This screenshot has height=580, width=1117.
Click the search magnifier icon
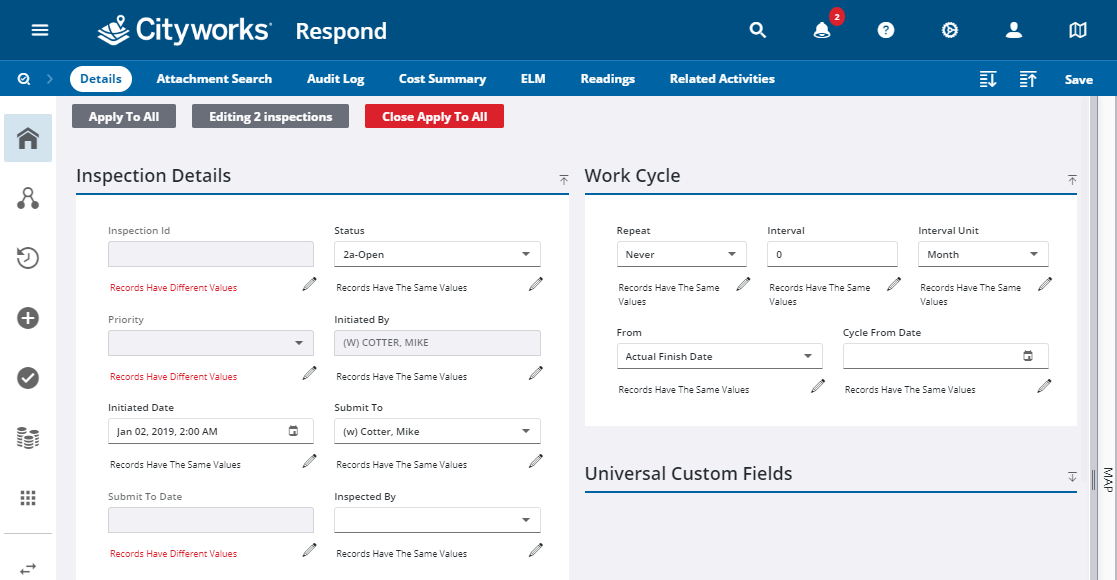click(x=758, y=30)
